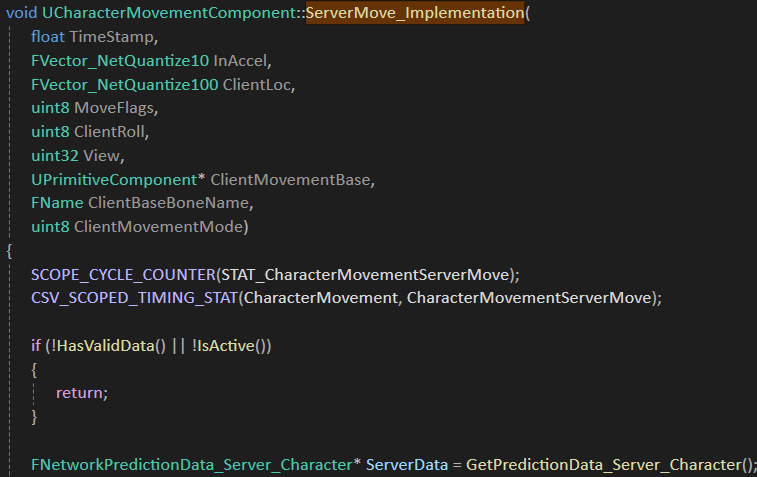Select the FNetworkPredictionData_Server_Character type

tap(192, 464)
